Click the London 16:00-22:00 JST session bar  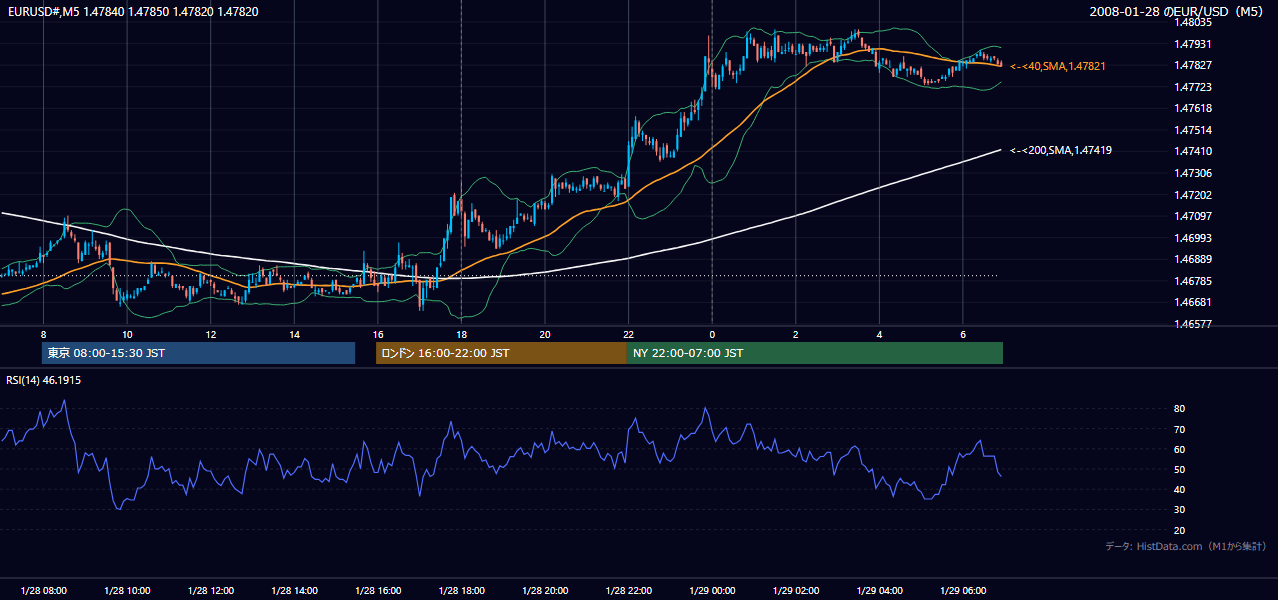pyautogui.click(x=501, y=353)
